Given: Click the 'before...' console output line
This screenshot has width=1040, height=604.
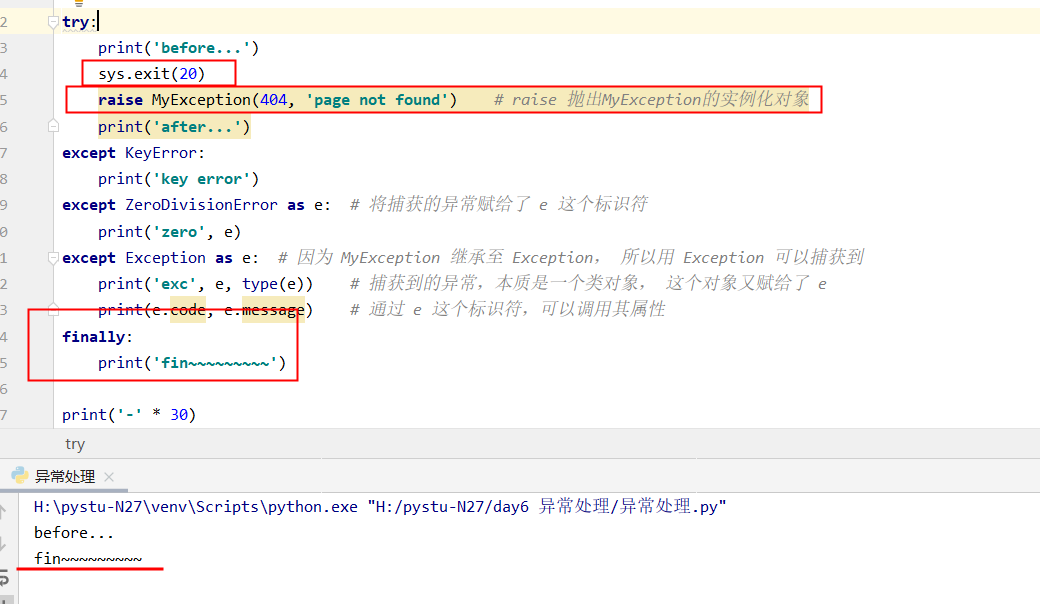Looking at the screenshot, I should pyautogui.click(x=74, y=533).
